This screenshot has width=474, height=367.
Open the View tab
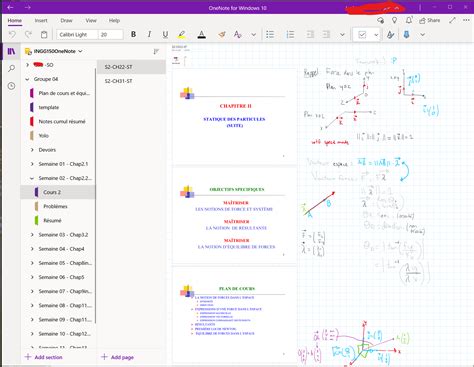91,20
